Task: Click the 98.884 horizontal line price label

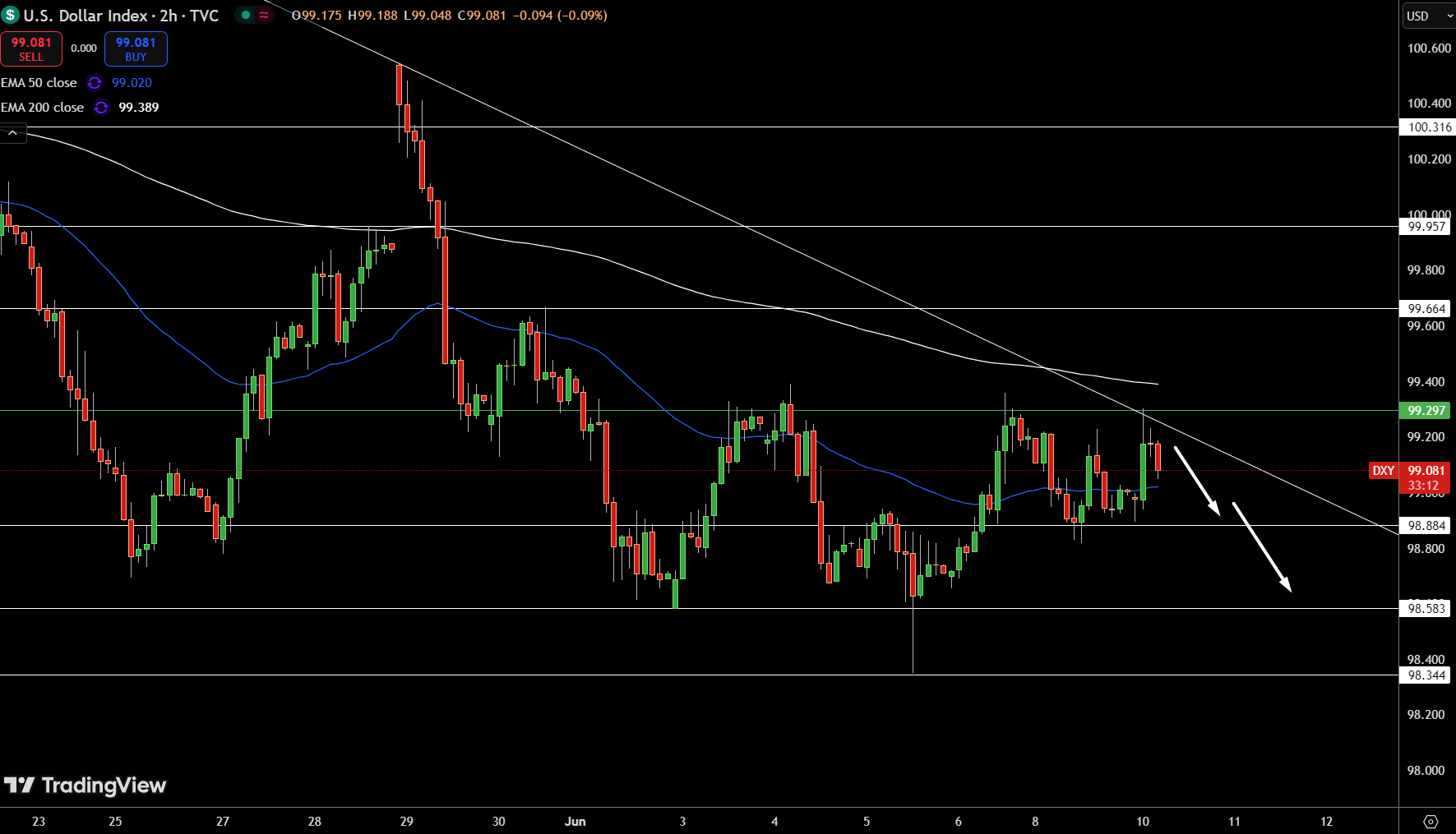Action: (1426, 526)
